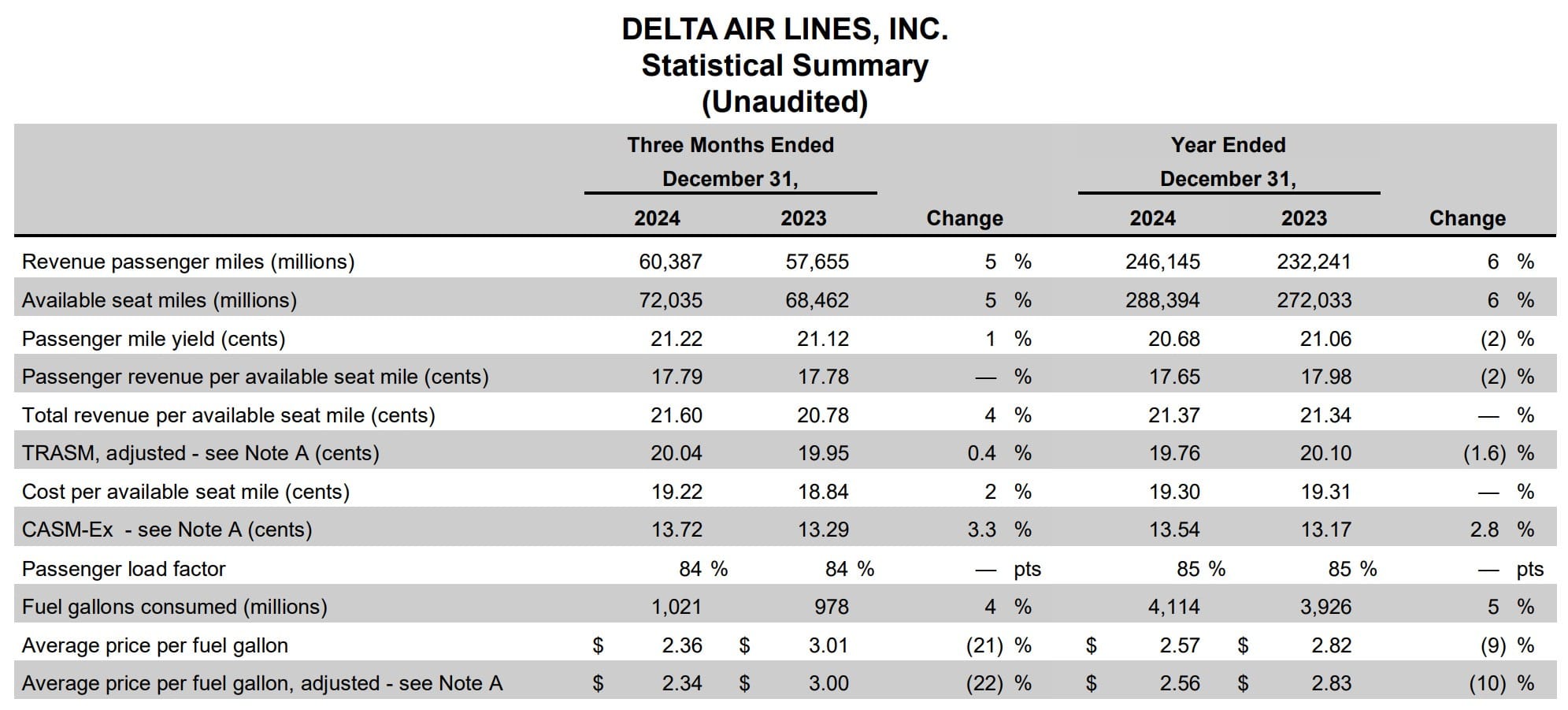This screenshot has width=1568, height=710.
Task: Select the "Year Ended" column header
Action: [1228, 145]
